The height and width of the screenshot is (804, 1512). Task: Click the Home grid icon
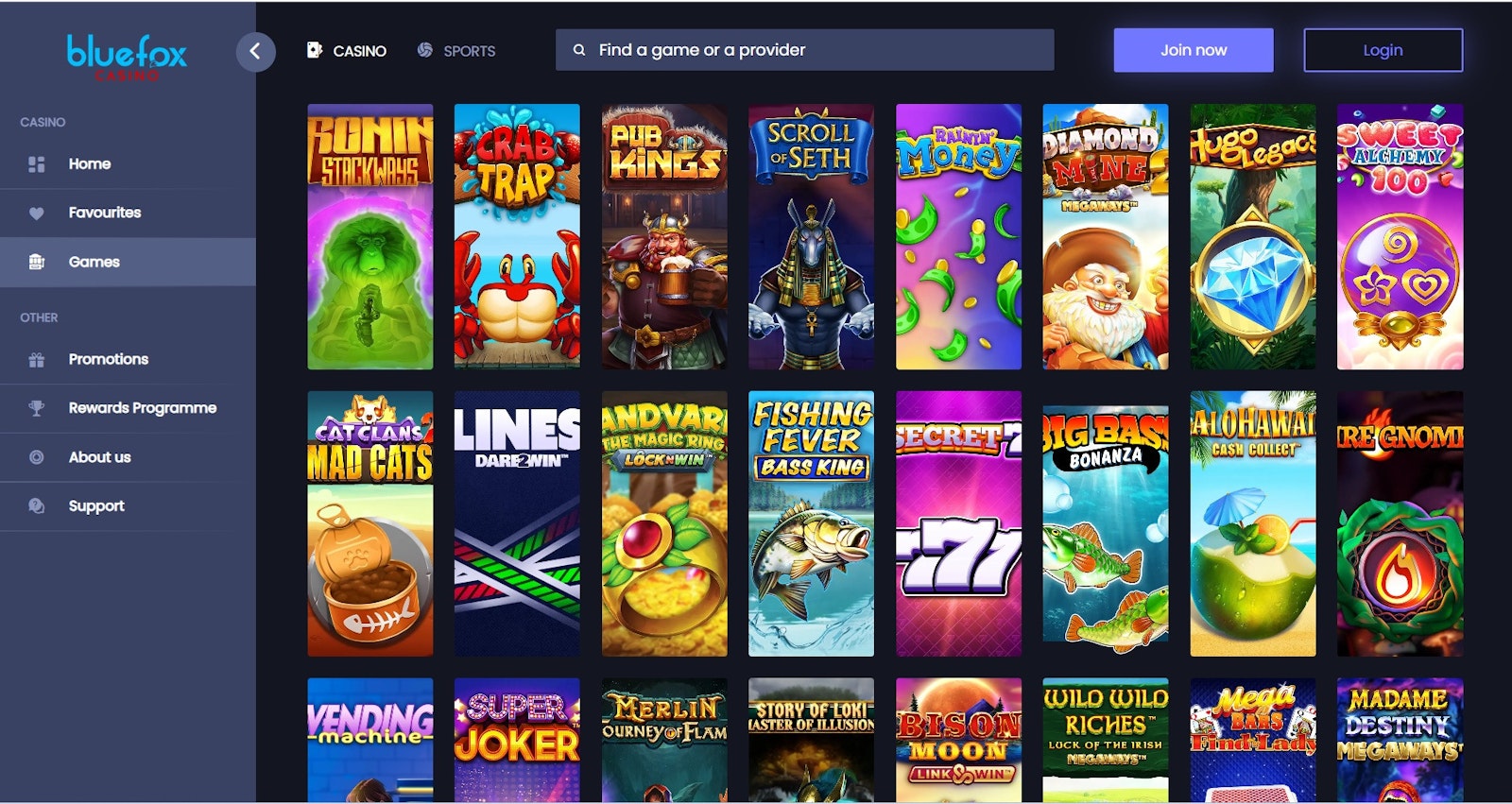(x=37, y=164)
